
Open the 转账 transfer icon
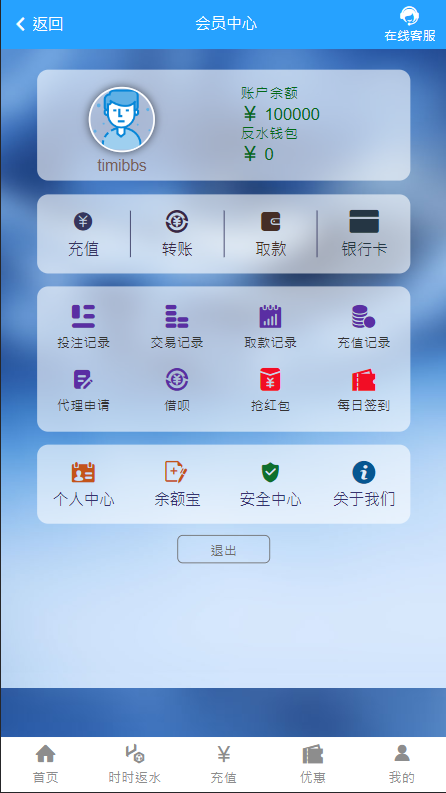coord(177,222)
